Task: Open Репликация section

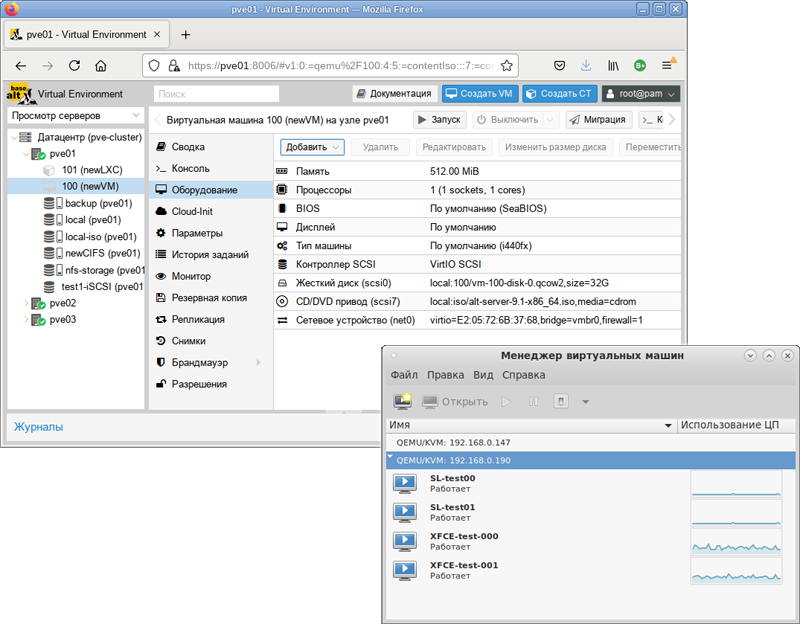Action: point(210,319)
